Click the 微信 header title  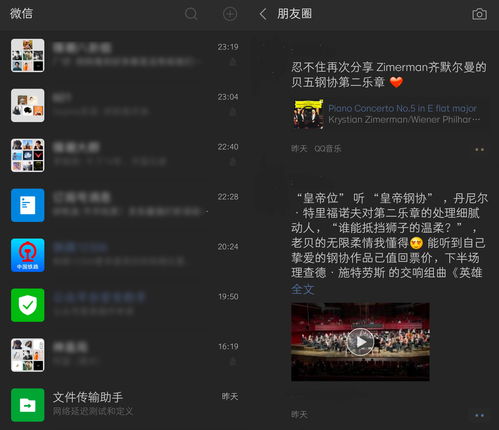tap(21, 14)
